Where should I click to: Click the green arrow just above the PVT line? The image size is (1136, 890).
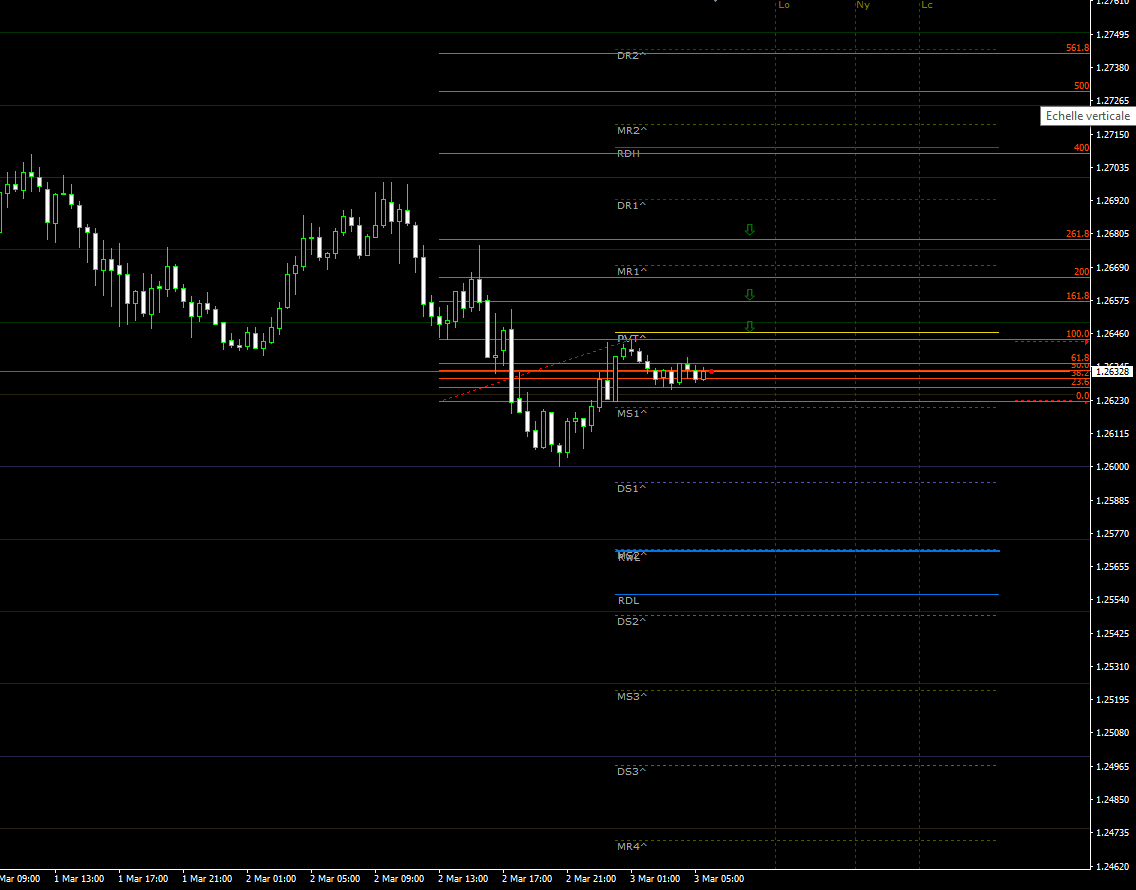click(749, 327)
